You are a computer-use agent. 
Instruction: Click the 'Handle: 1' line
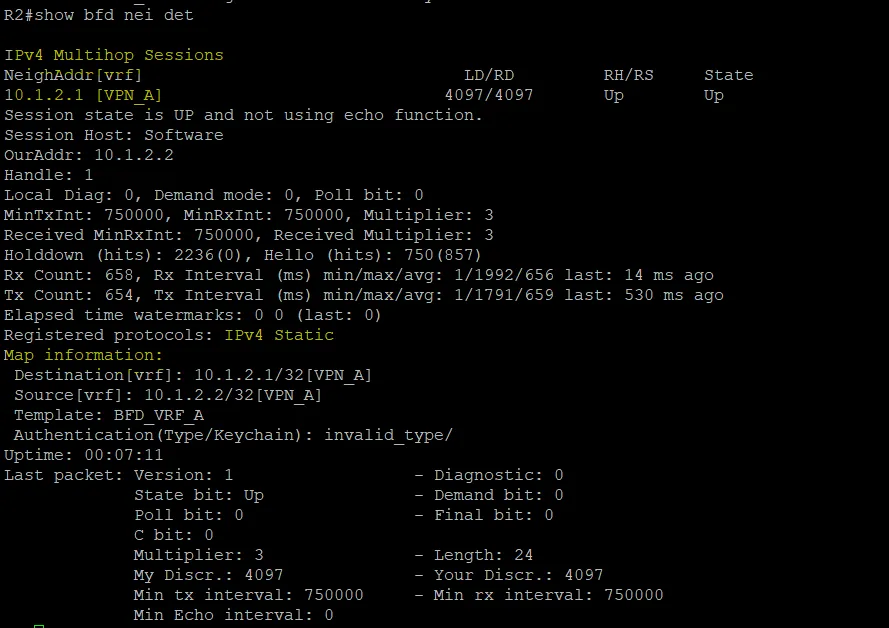(x=48, y=175)
